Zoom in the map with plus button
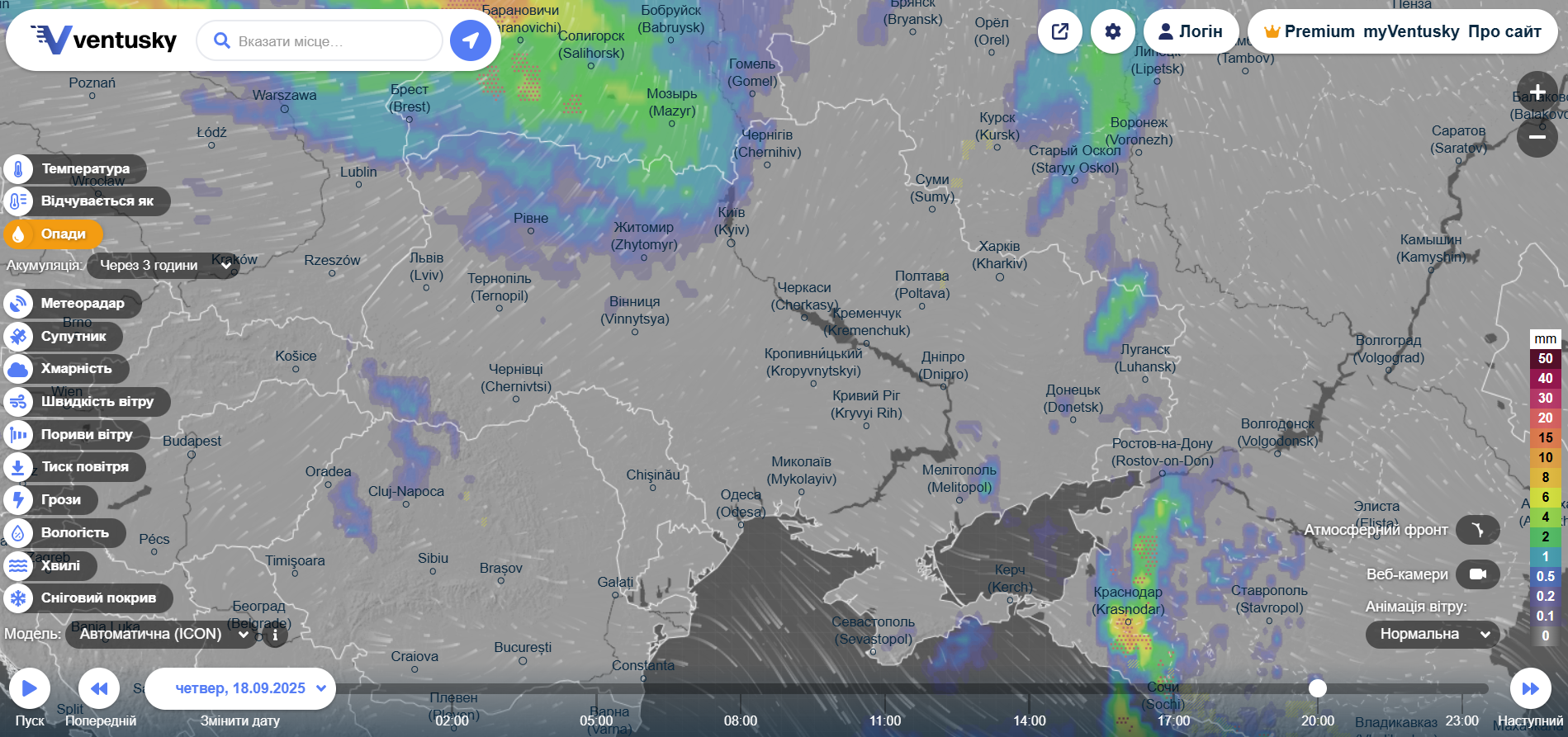Viewport: 1568px width, 737px height. pos(1537,92)
